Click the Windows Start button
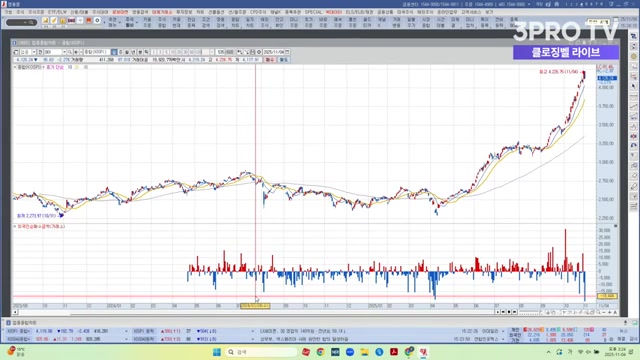This screenshot has height=360, width=640. 217,352
